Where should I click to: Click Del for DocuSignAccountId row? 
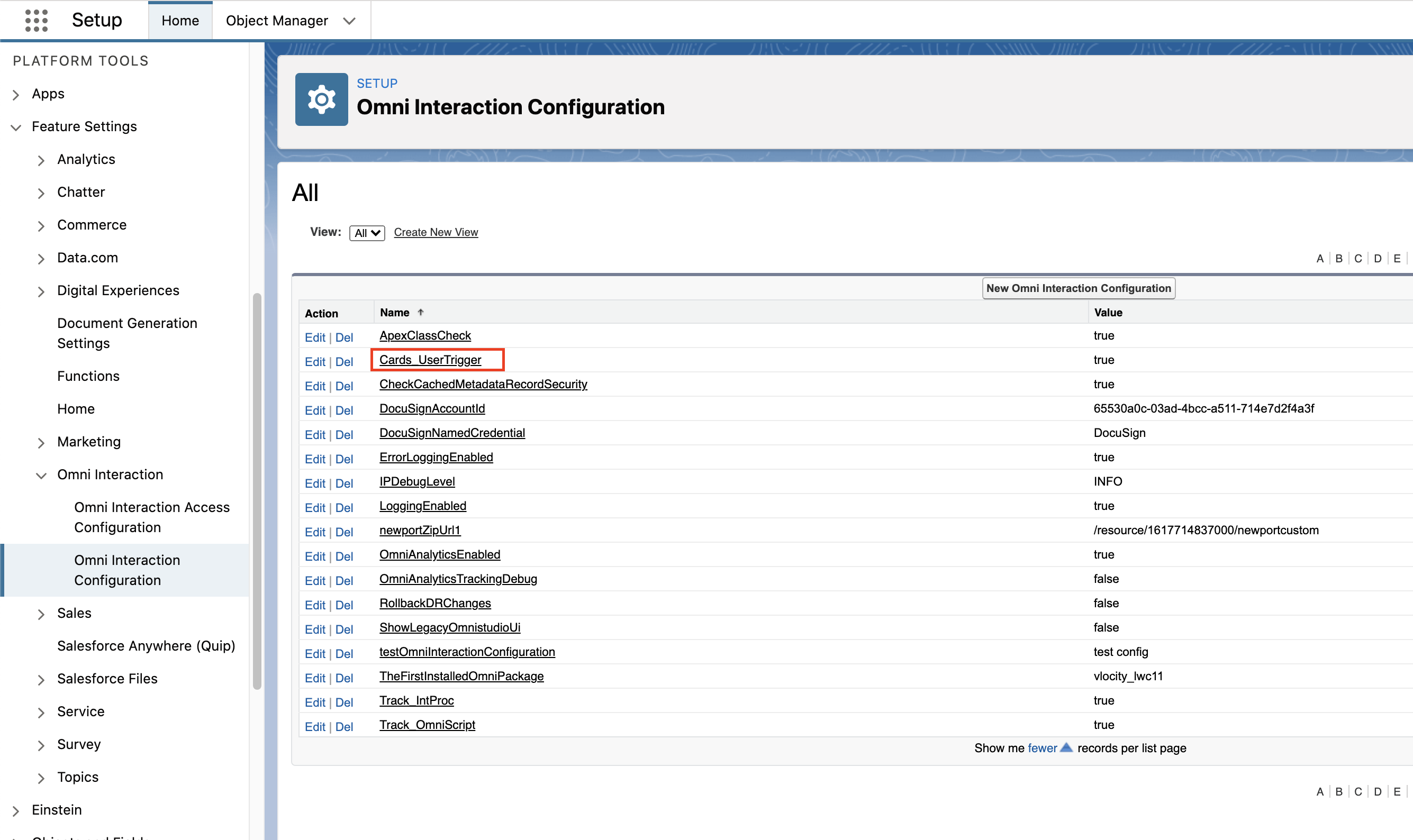(344, 410)
